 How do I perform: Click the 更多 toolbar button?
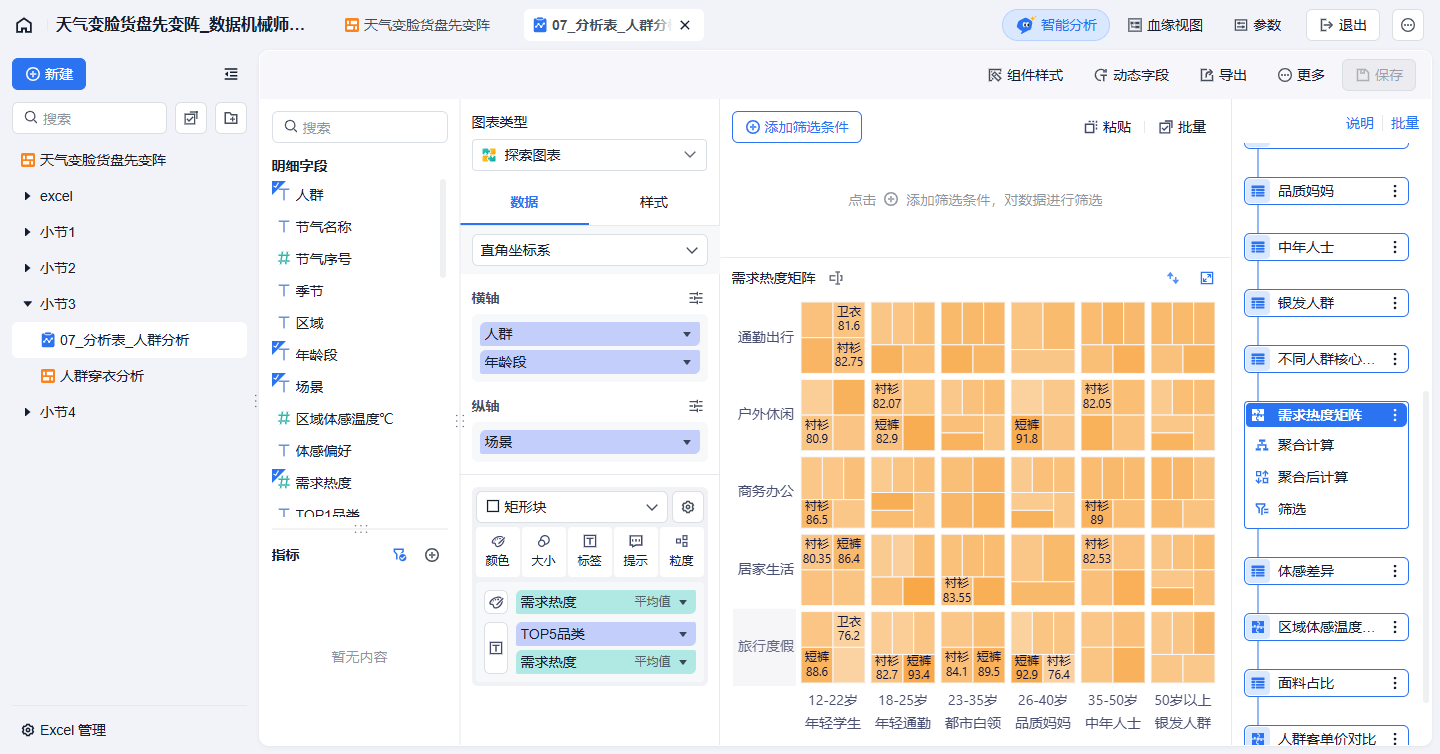pyautogui.click(x=1301, y=75)
